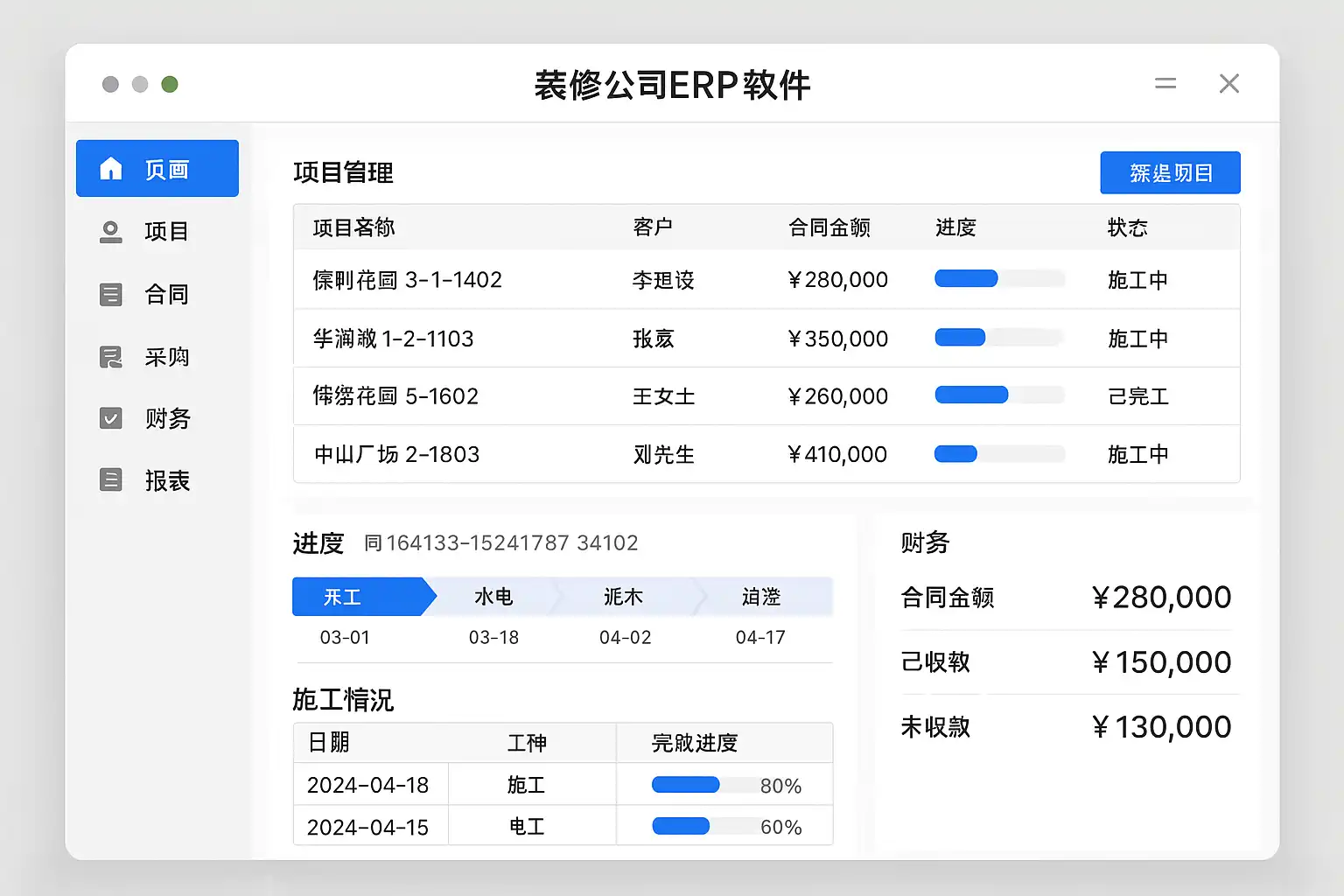
Task: Click the 合同金额 column header
Action: (829, 227)
